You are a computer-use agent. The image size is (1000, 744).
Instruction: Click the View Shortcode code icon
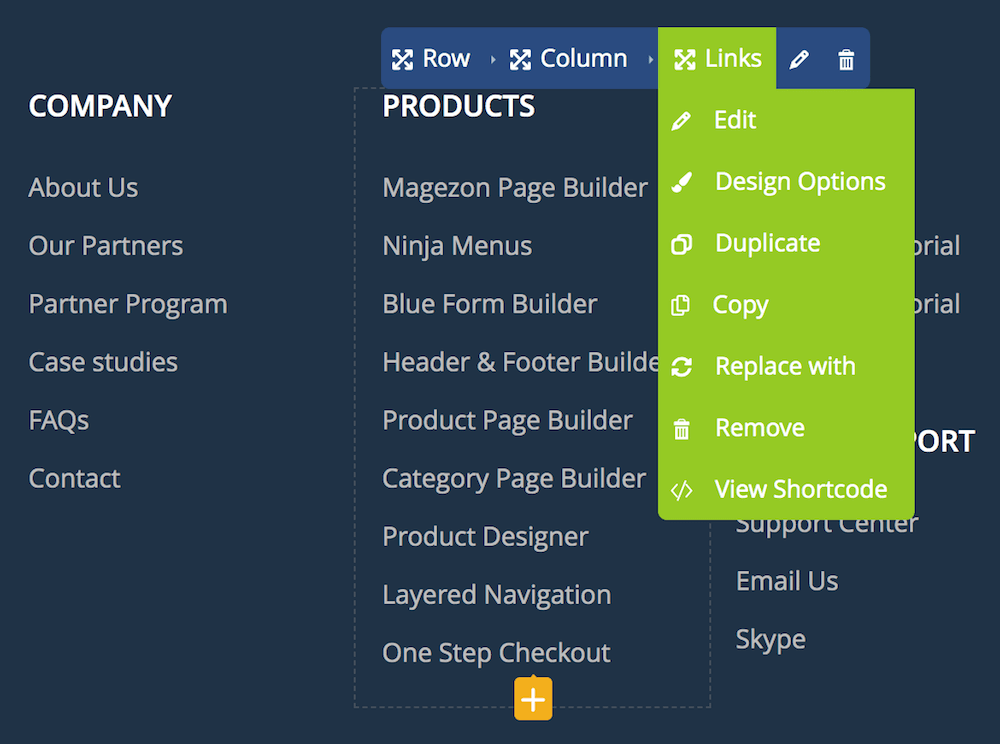pos(681,490)
